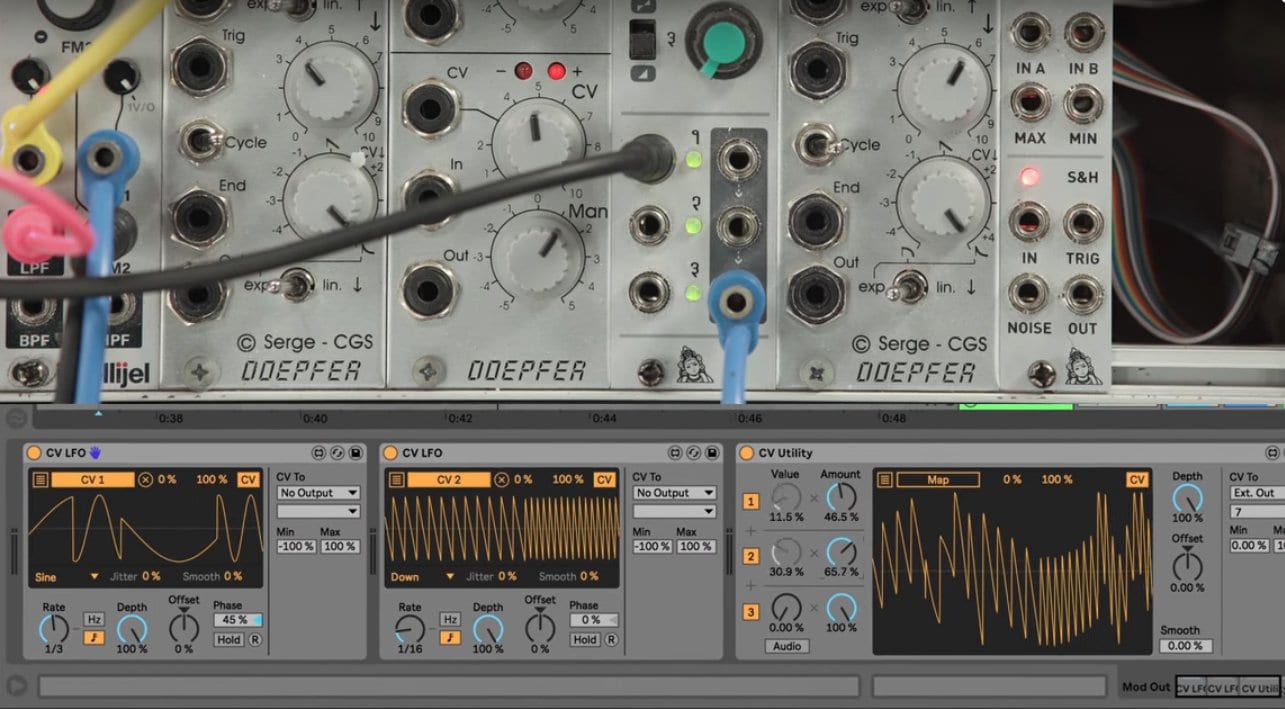Open second CV LFO Max editor icon
Image resolution: width=1285 pixels, height=709 pixels.
pos(677,453)
